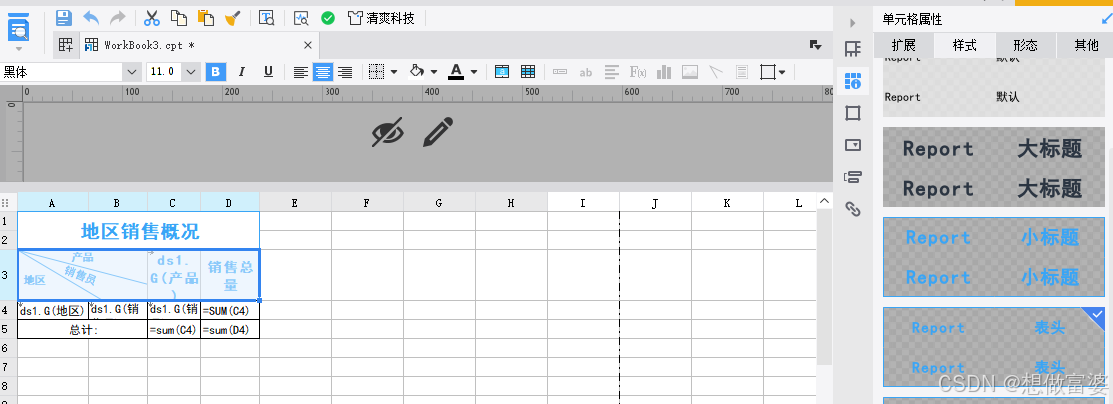Open the hyperlink chain sidebar icon
Screen dimensions: 1113x404
point(853,209)
